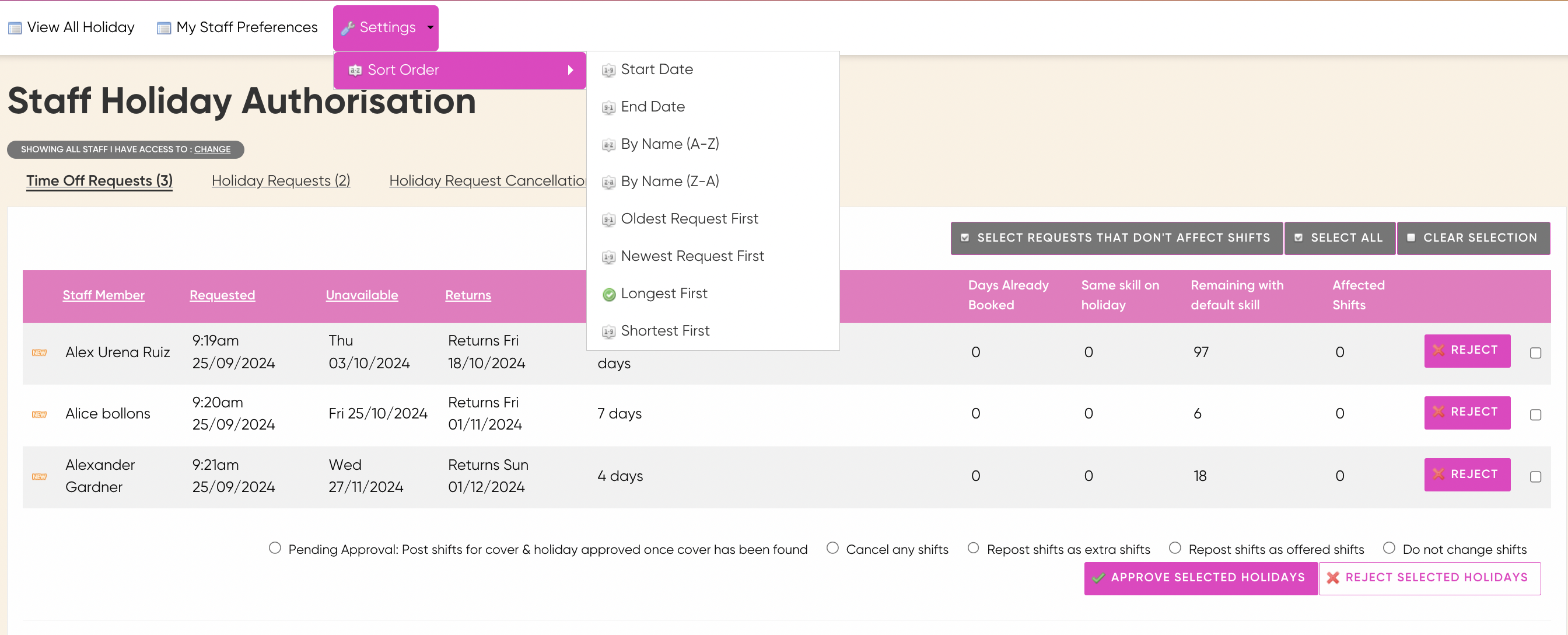The width and height of the screenshot is (1568, 635).
Task: Sort table by Staff Member column header
Action: tap(103, 295)
